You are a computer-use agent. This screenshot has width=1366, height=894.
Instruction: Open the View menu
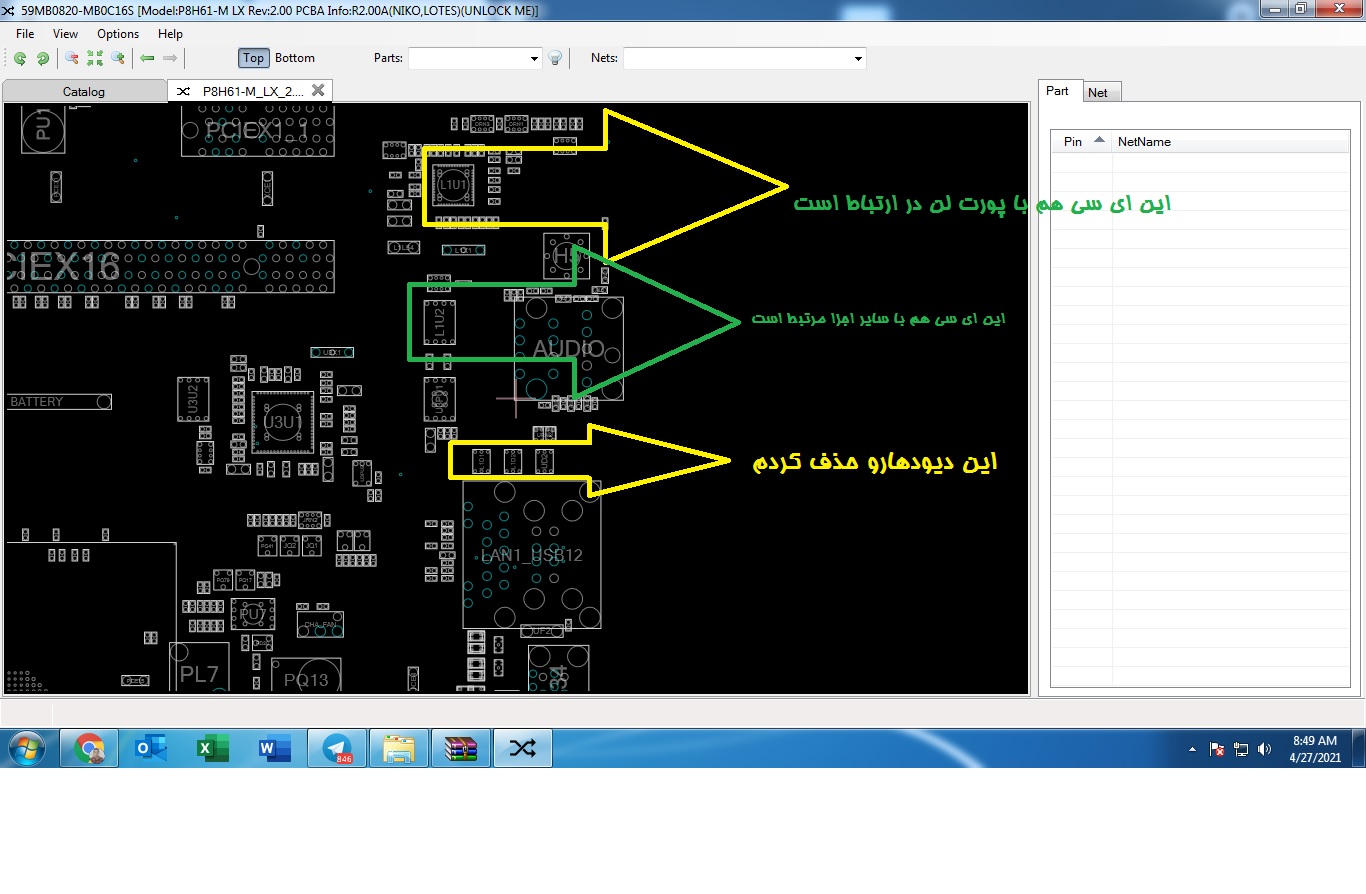coord(65,34)
